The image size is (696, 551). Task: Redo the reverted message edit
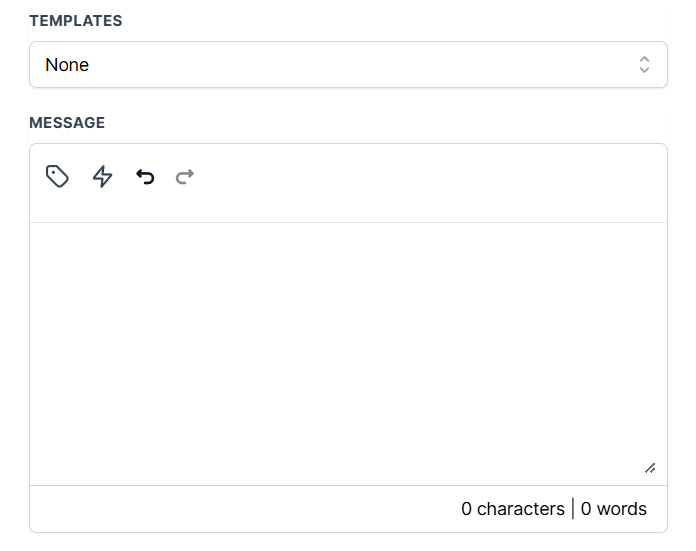185,177
